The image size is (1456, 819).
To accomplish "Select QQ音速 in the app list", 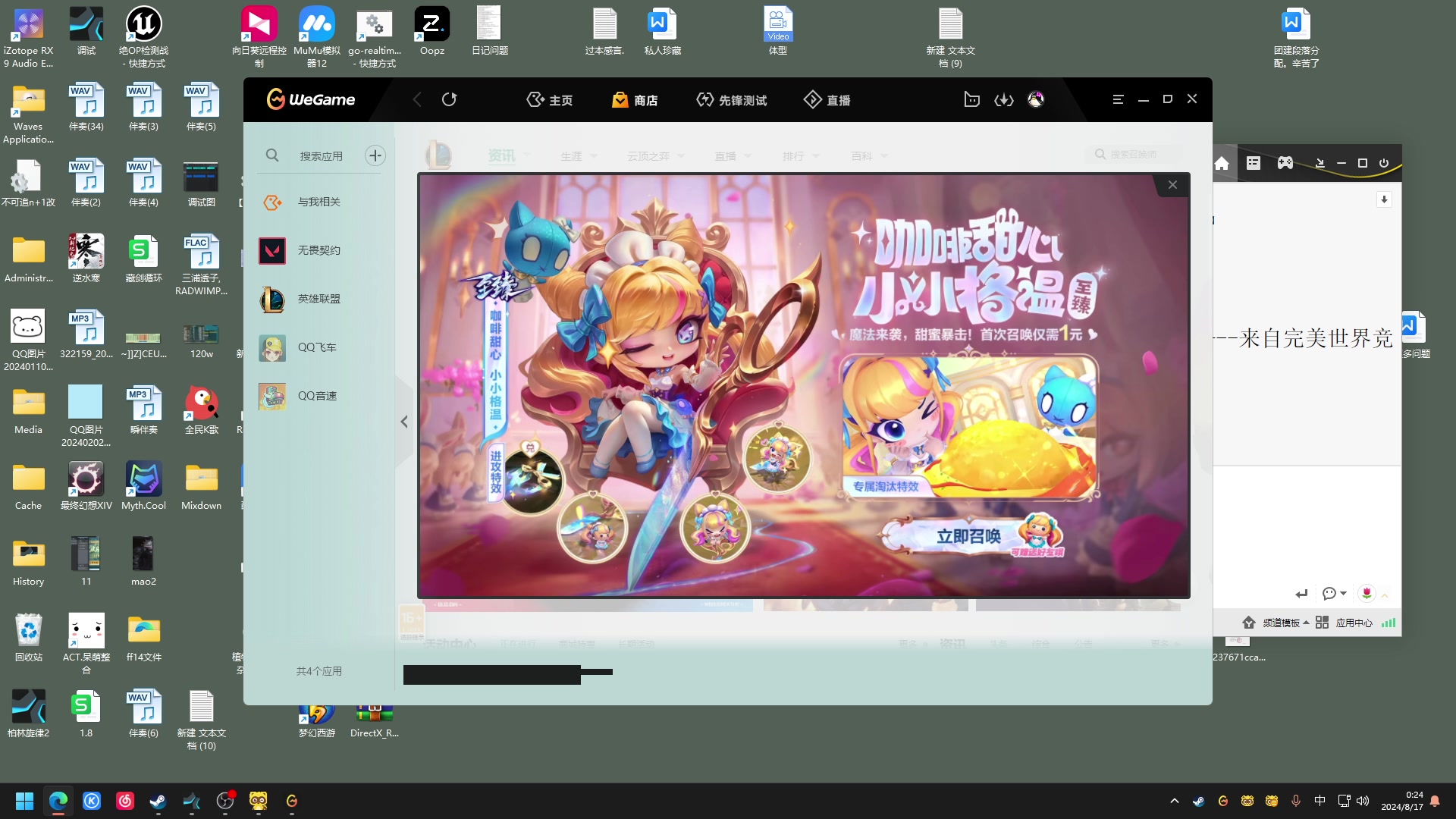I will [x=318, y=396].
